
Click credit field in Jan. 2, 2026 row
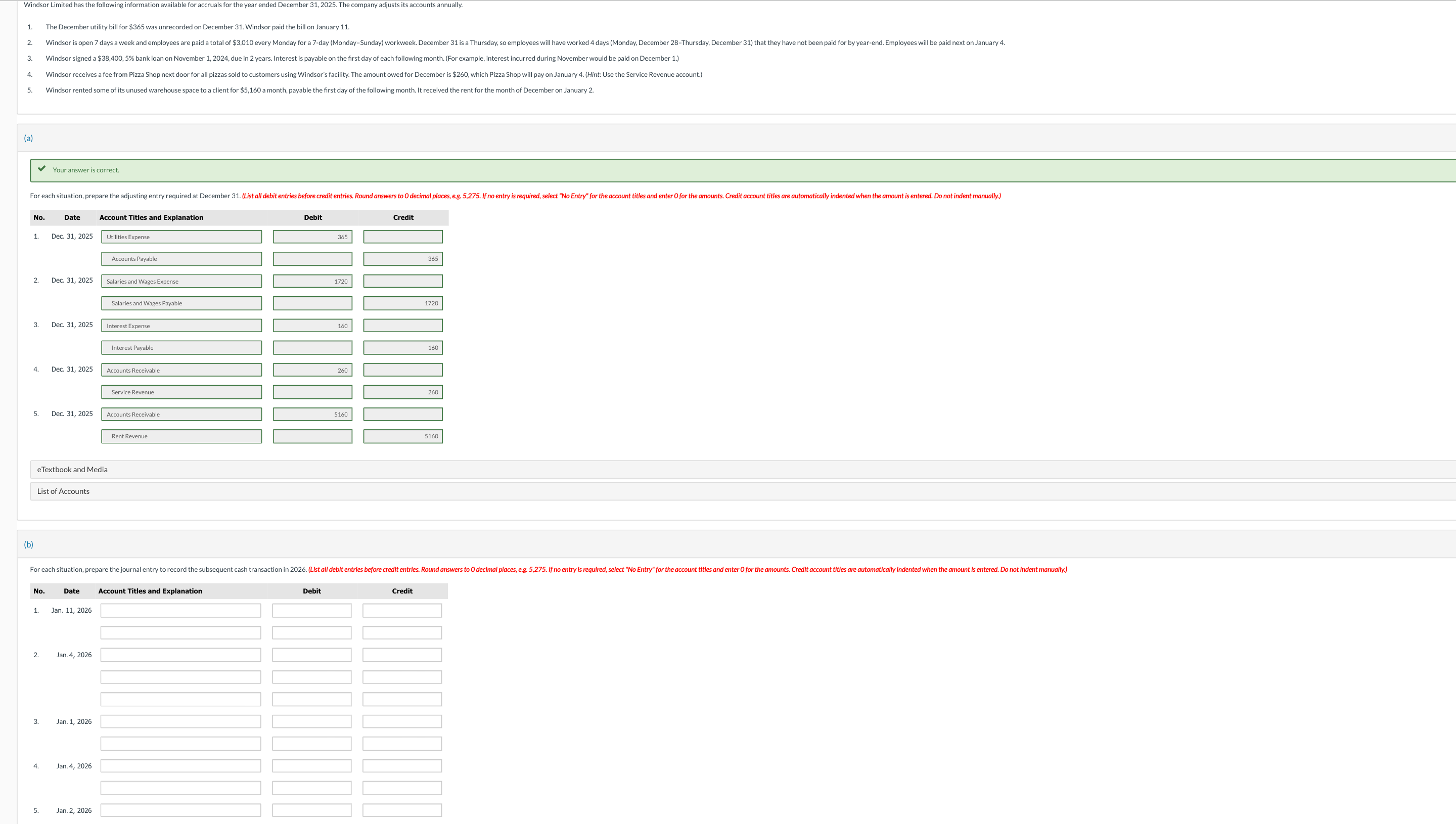[x=402, y=810]
